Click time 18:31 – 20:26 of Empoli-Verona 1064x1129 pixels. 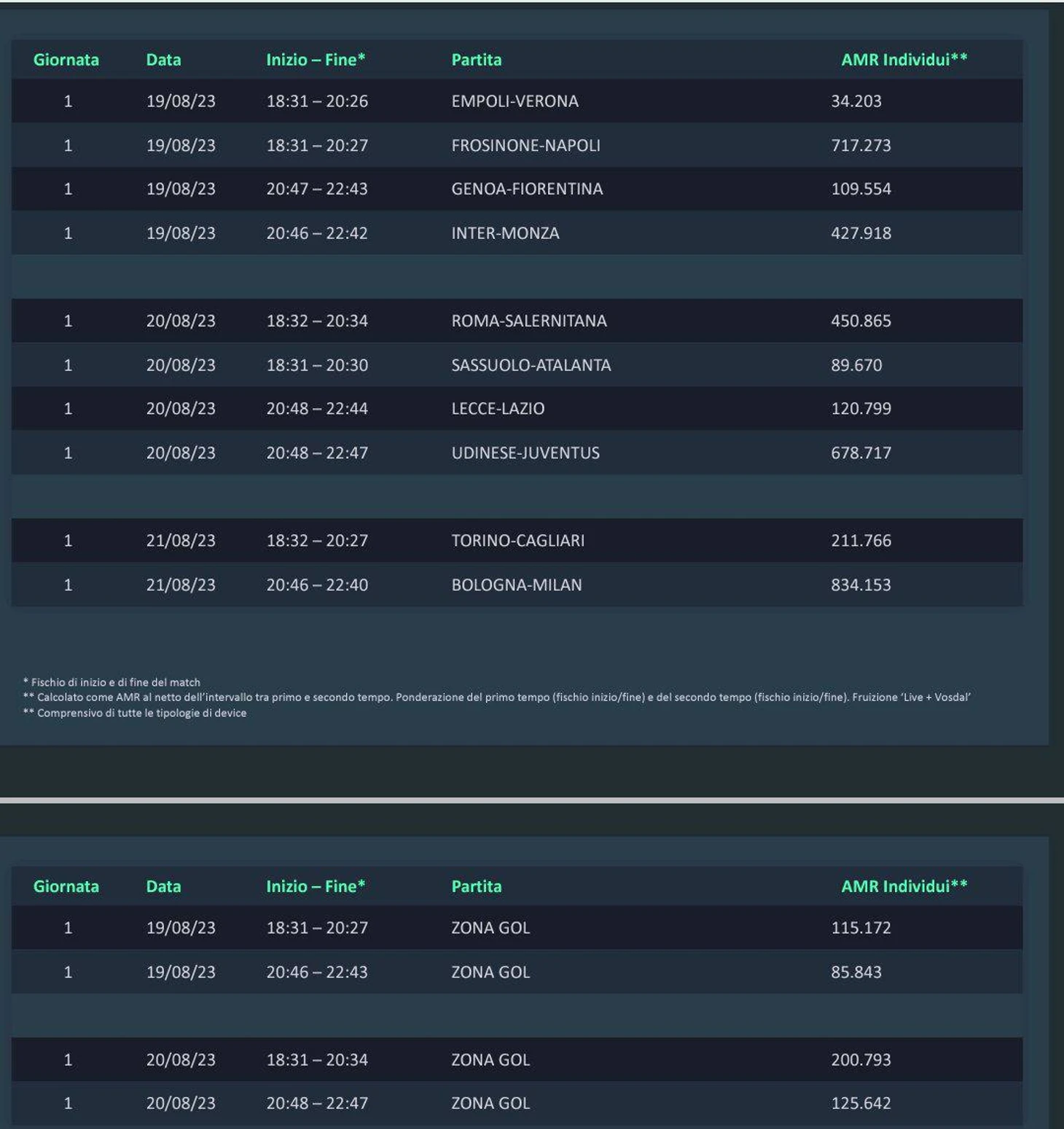pyautogui.click(x=317, y=101)
